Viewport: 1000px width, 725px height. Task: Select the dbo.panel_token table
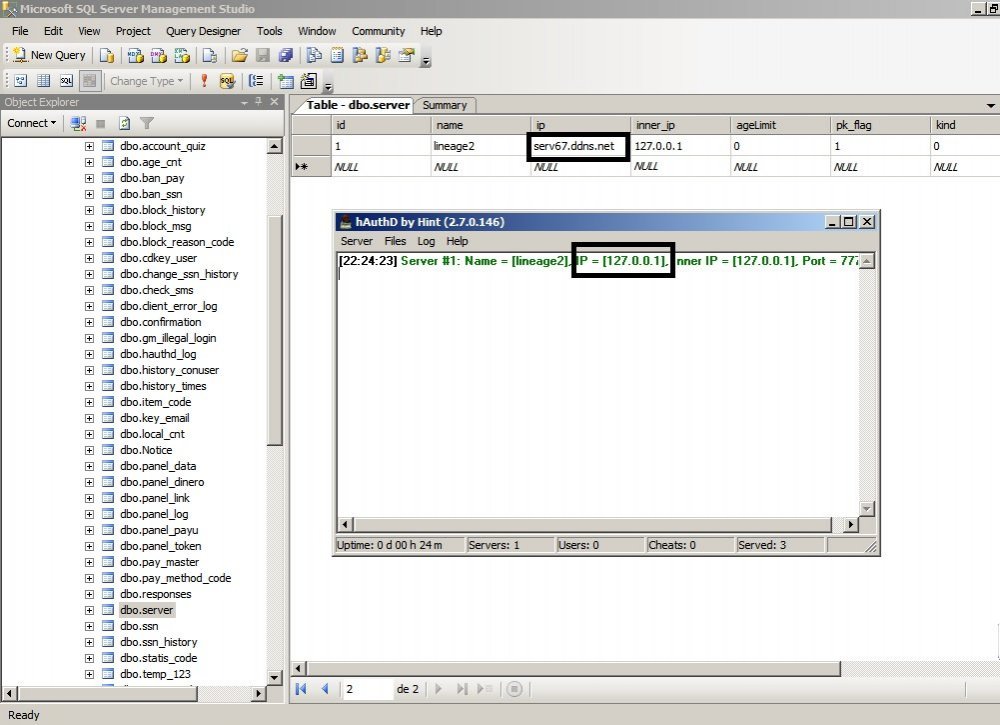tap(160, 546)
